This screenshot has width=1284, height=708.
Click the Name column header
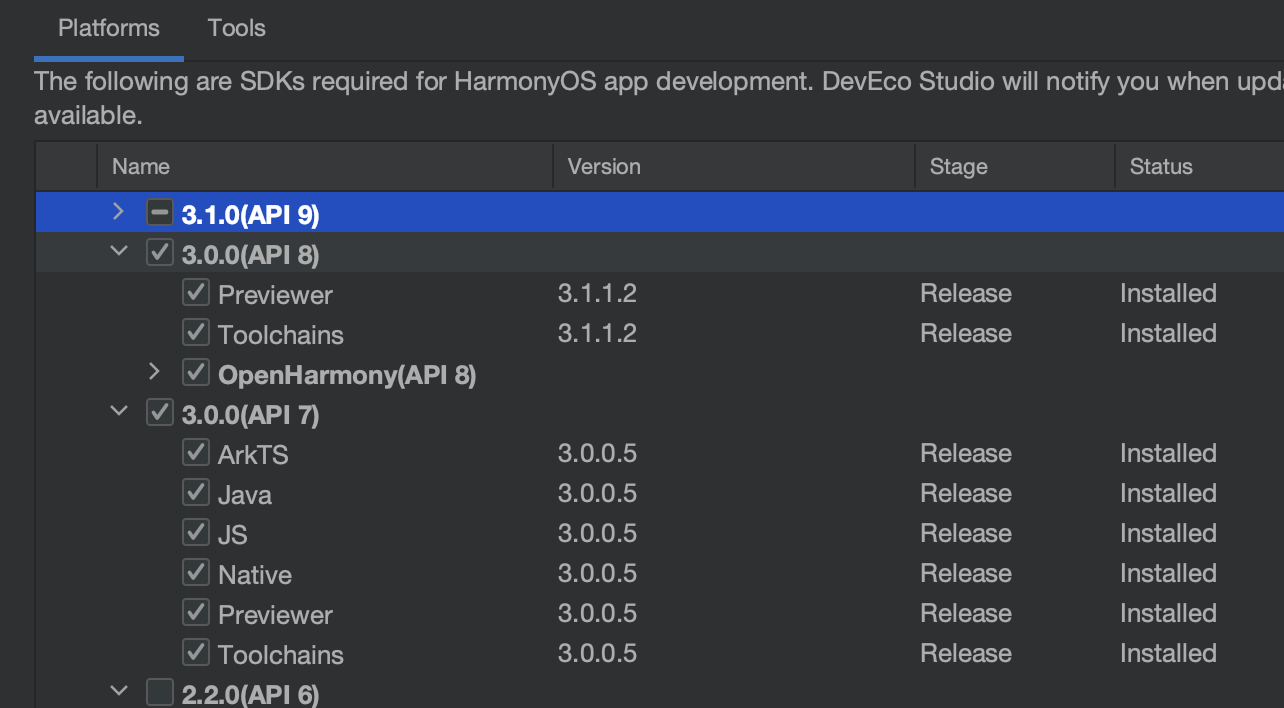pos(325,166)
